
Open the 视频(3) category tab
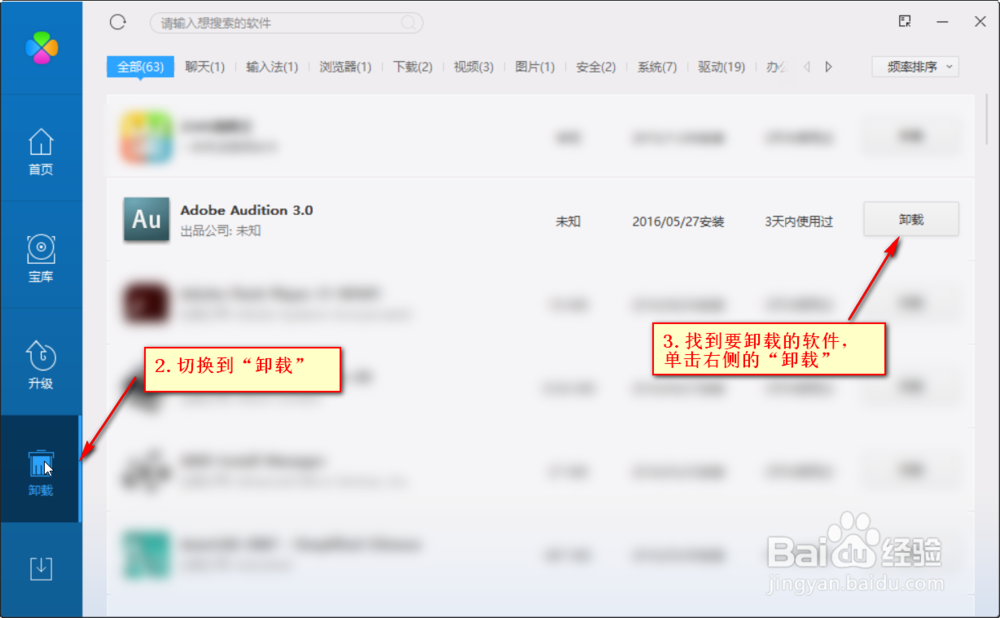472,66
